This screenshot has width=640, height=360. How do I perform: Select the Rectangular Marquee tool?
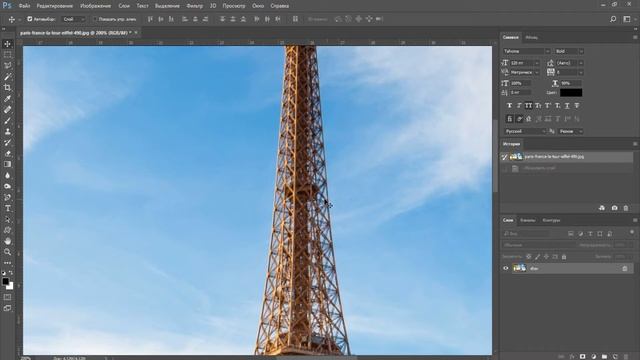(7, 55)
